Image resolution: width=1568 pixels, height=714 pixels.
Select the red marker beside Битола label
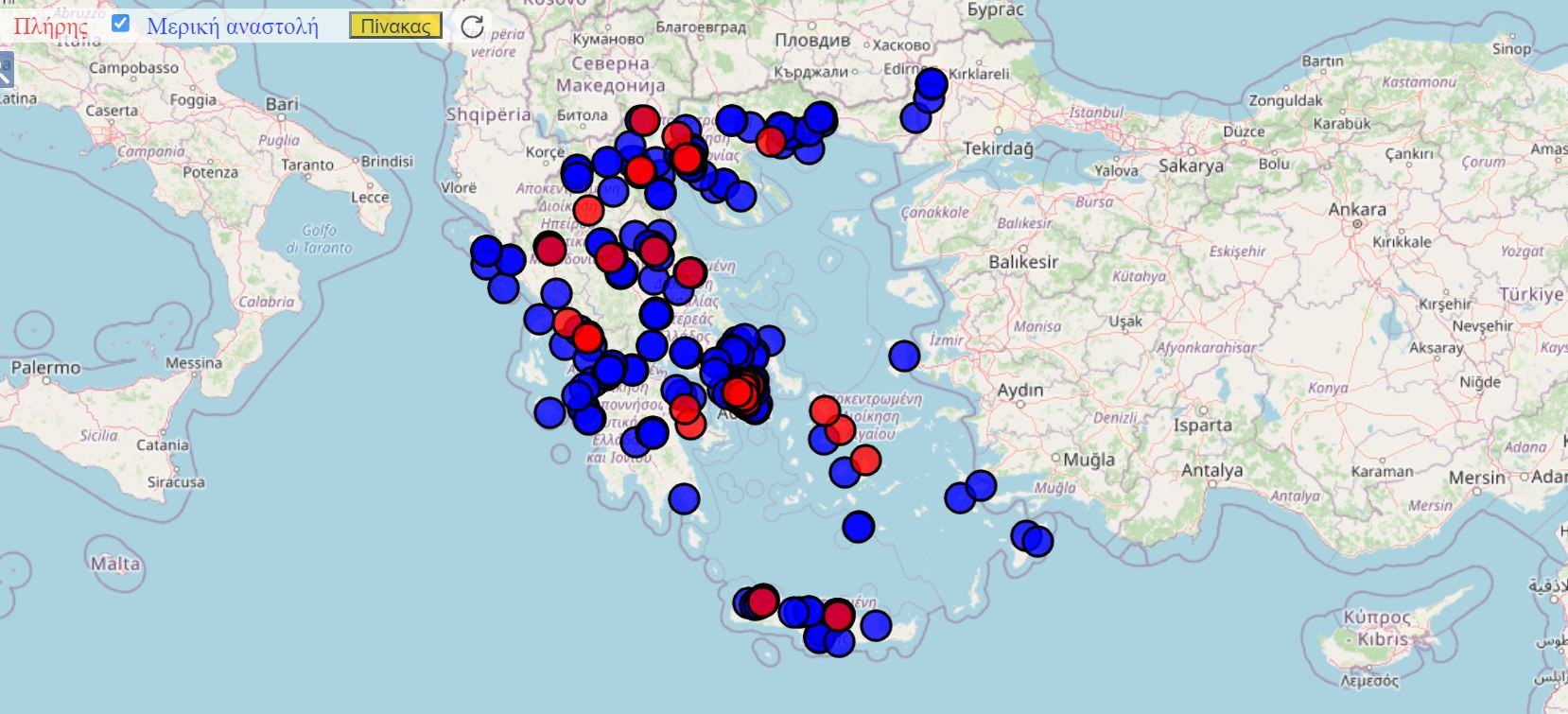(644, 120)
